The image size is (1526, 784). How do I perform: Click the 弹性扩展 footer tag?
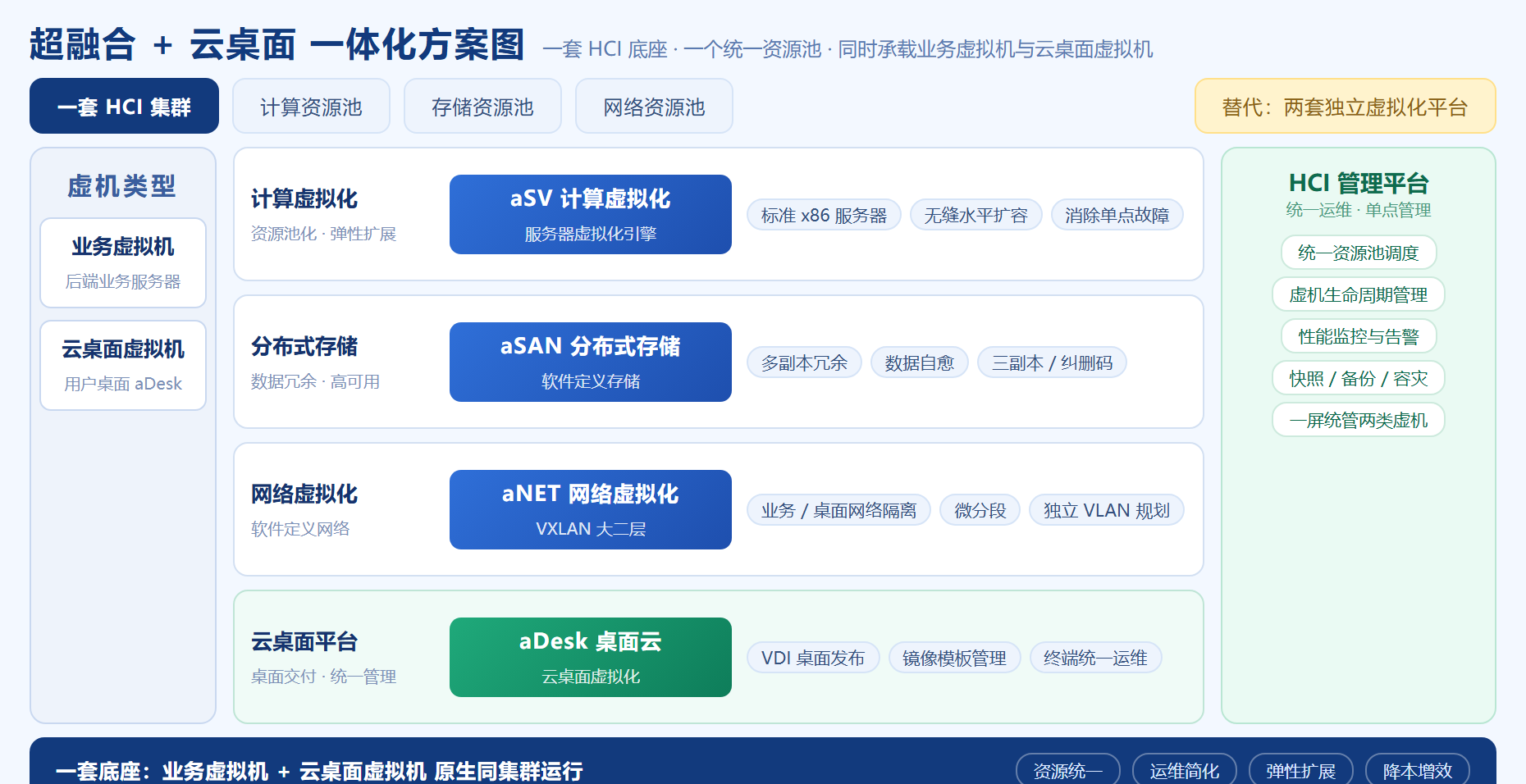[x=1301, y=770]
